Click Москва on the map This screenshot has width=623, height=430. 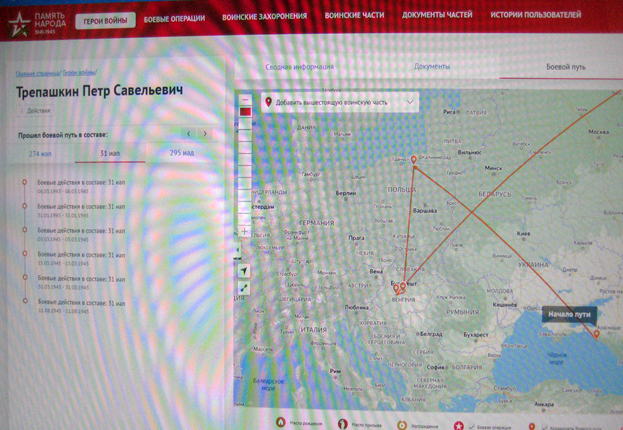click(599, 132)
